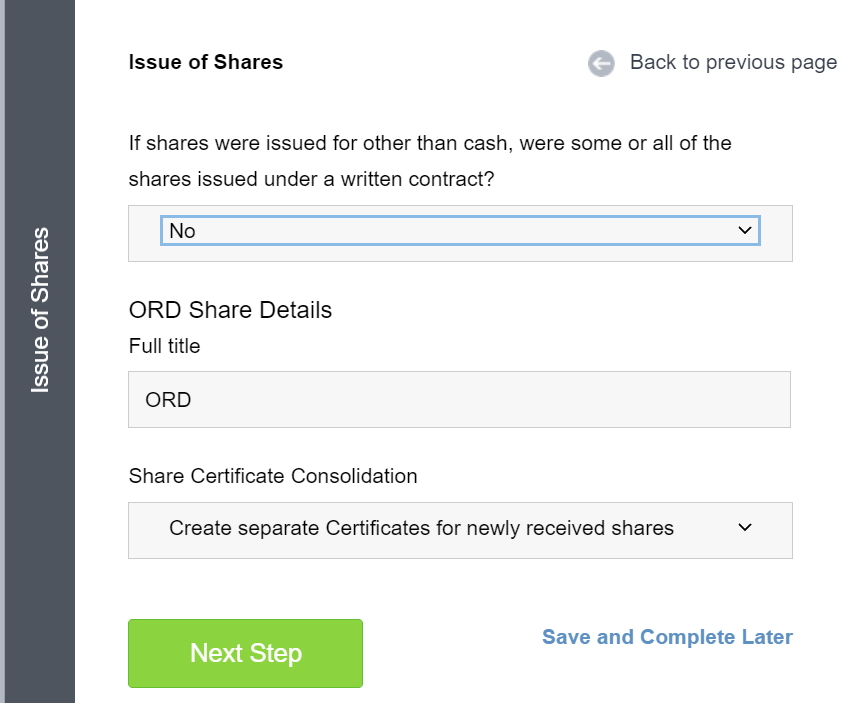Image resolution: width=850 pixels, height=703 pixels.
Task: Click the ORD Share Details section heading
Action: [x=230, y=310]
